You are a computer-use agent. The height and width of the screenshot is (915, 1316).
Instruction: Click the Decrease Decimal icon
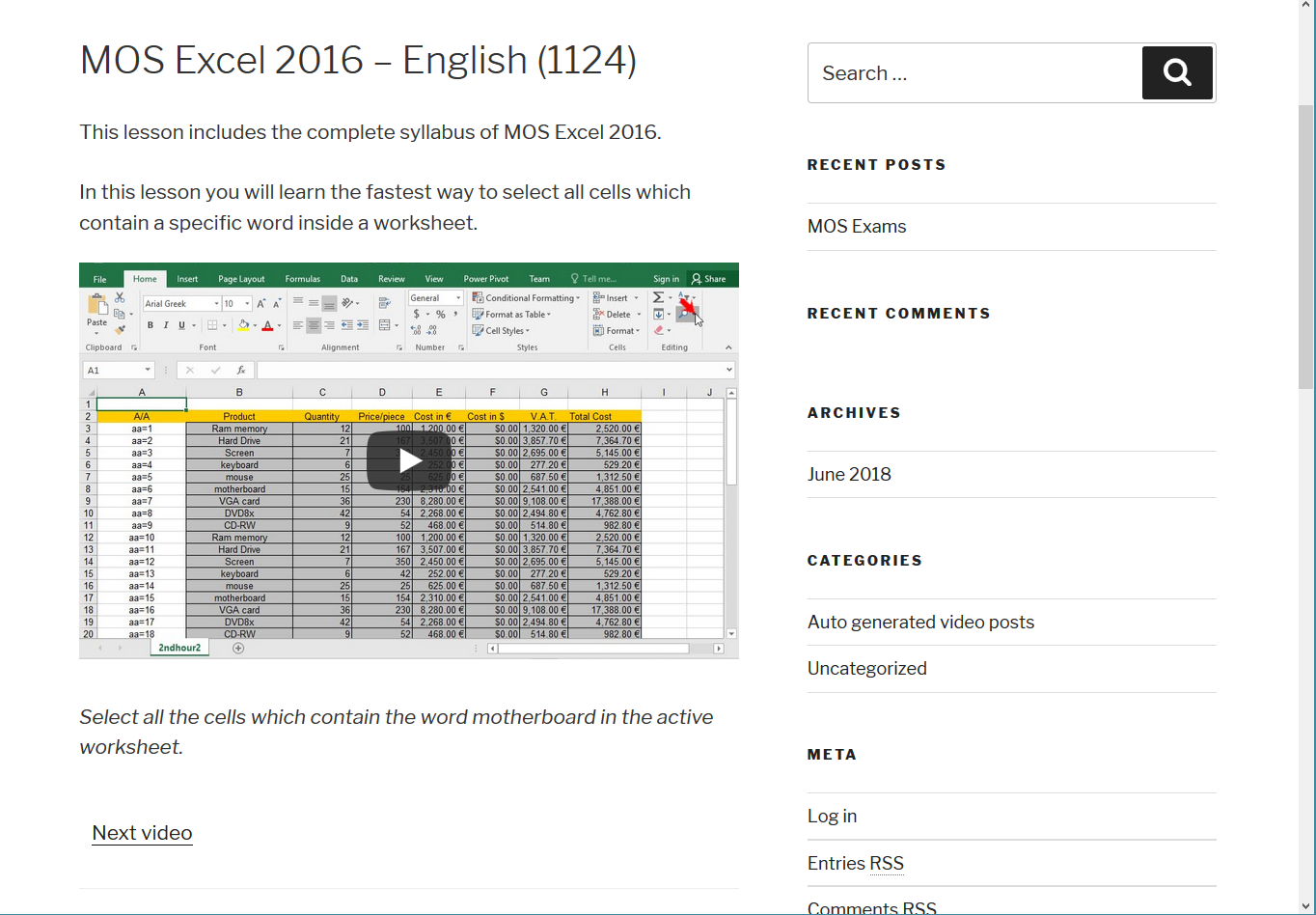click(431, 330)
